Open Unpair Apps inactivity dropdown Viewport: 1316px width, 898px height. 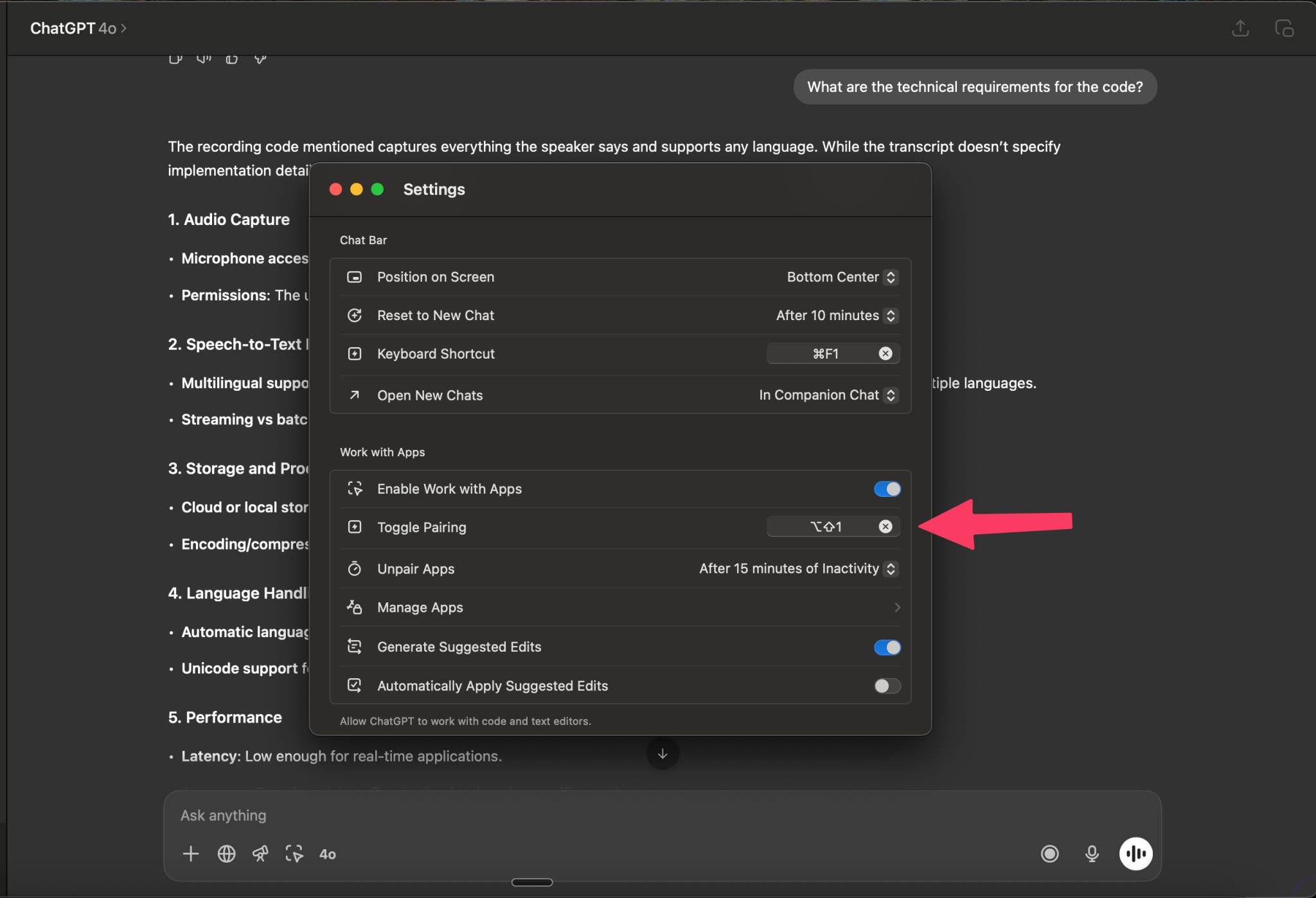tap(798, 568)
